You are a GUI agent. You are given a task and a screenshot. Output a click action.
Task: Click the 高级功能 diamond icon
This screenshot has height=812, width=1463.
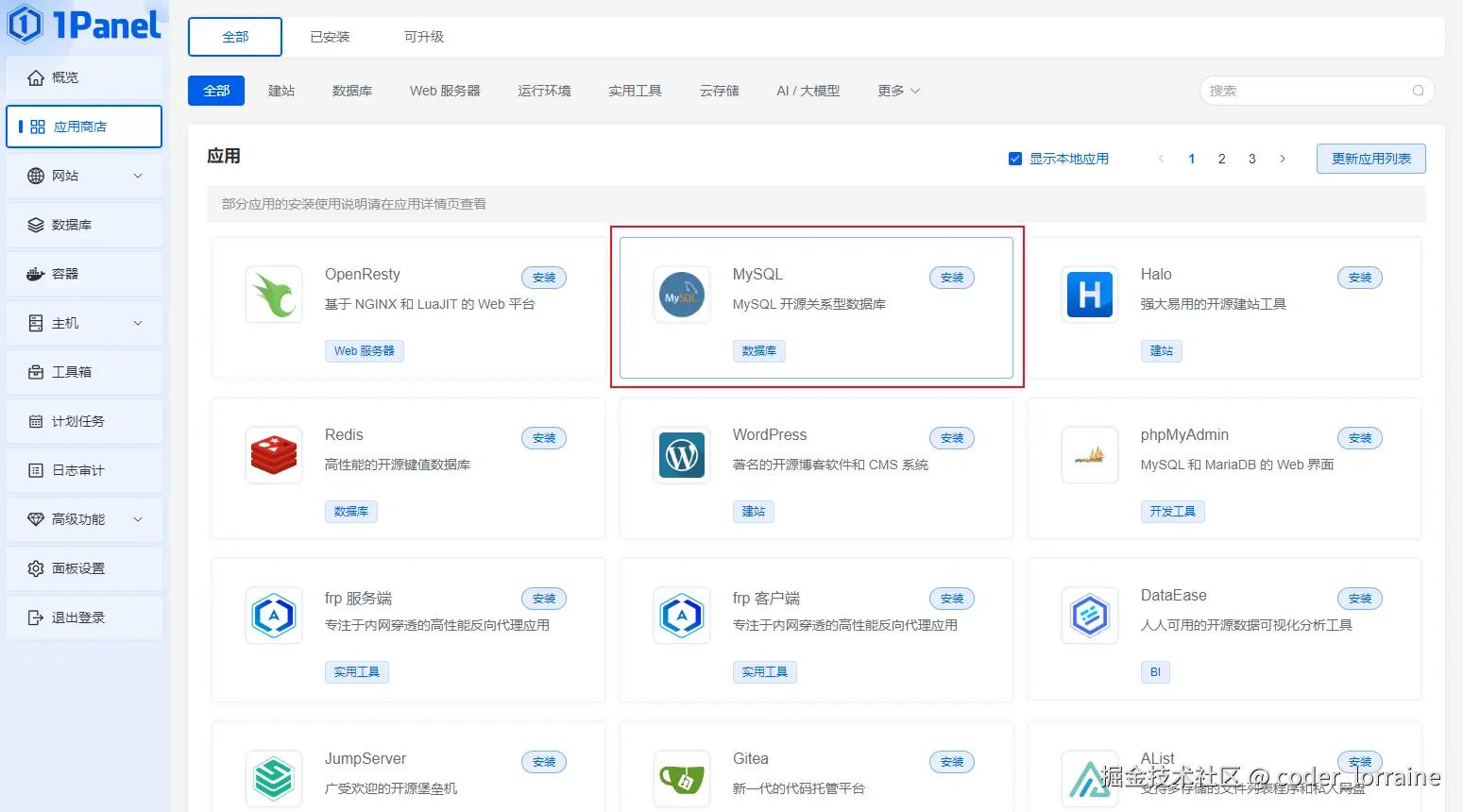pos(36,519)
